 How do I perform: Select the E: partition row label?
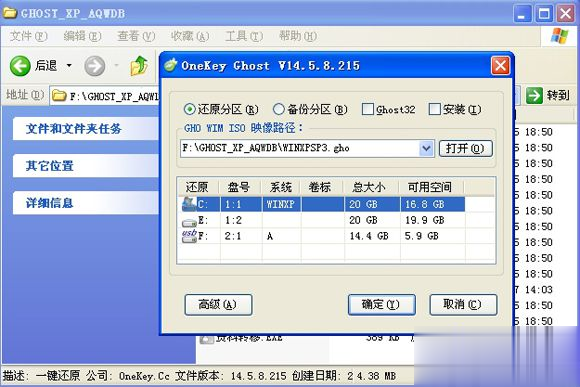coord(203,220)
